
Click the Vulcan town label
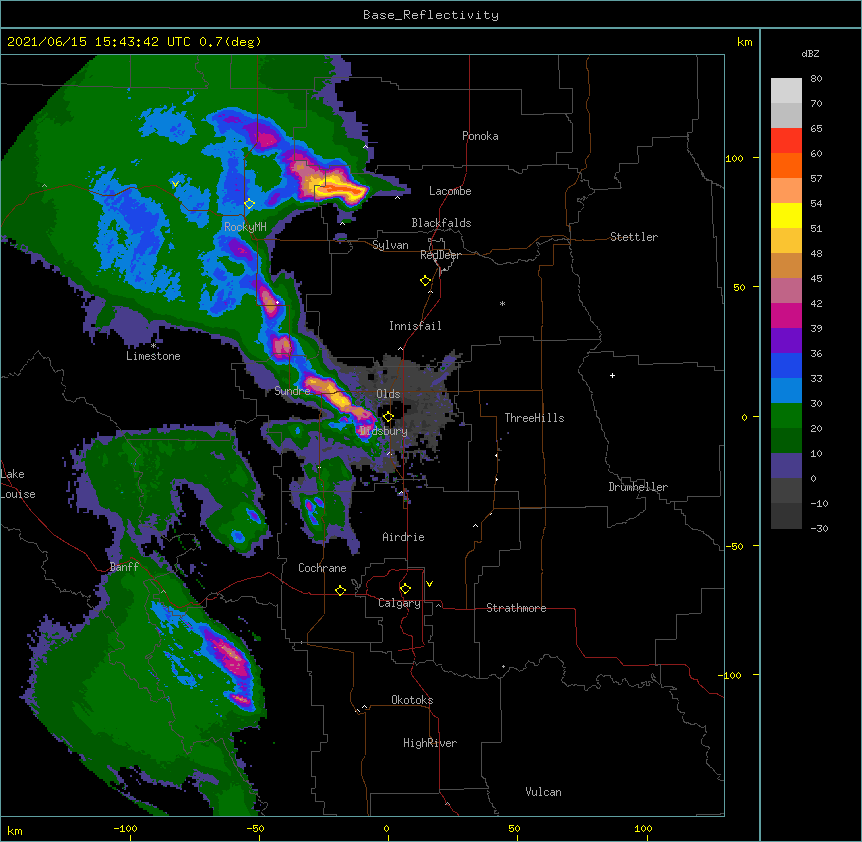click(543, 792)
